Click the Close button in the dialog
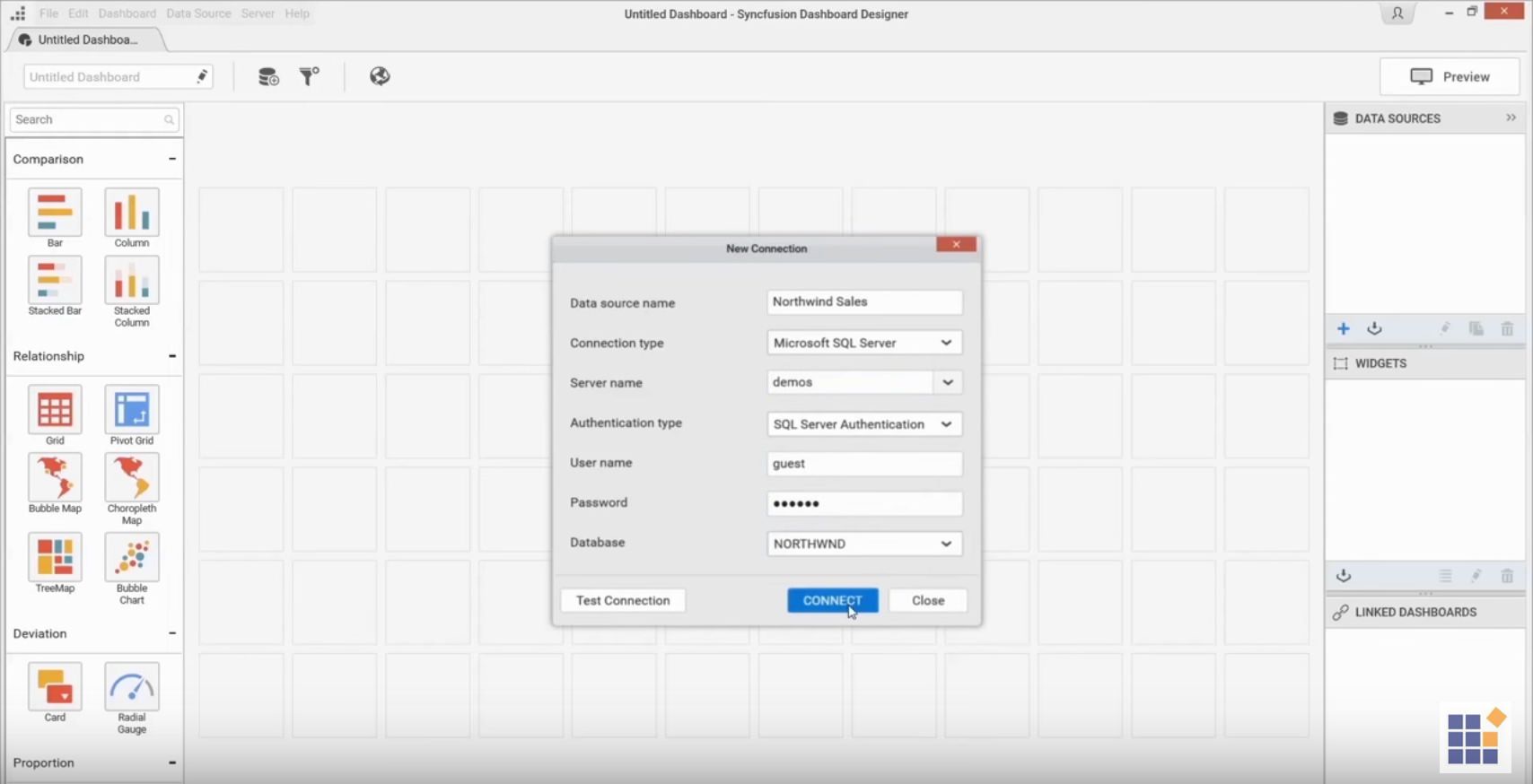This screenshot has width=1533, height=784. pyautogui.click(x=928, y=601)
